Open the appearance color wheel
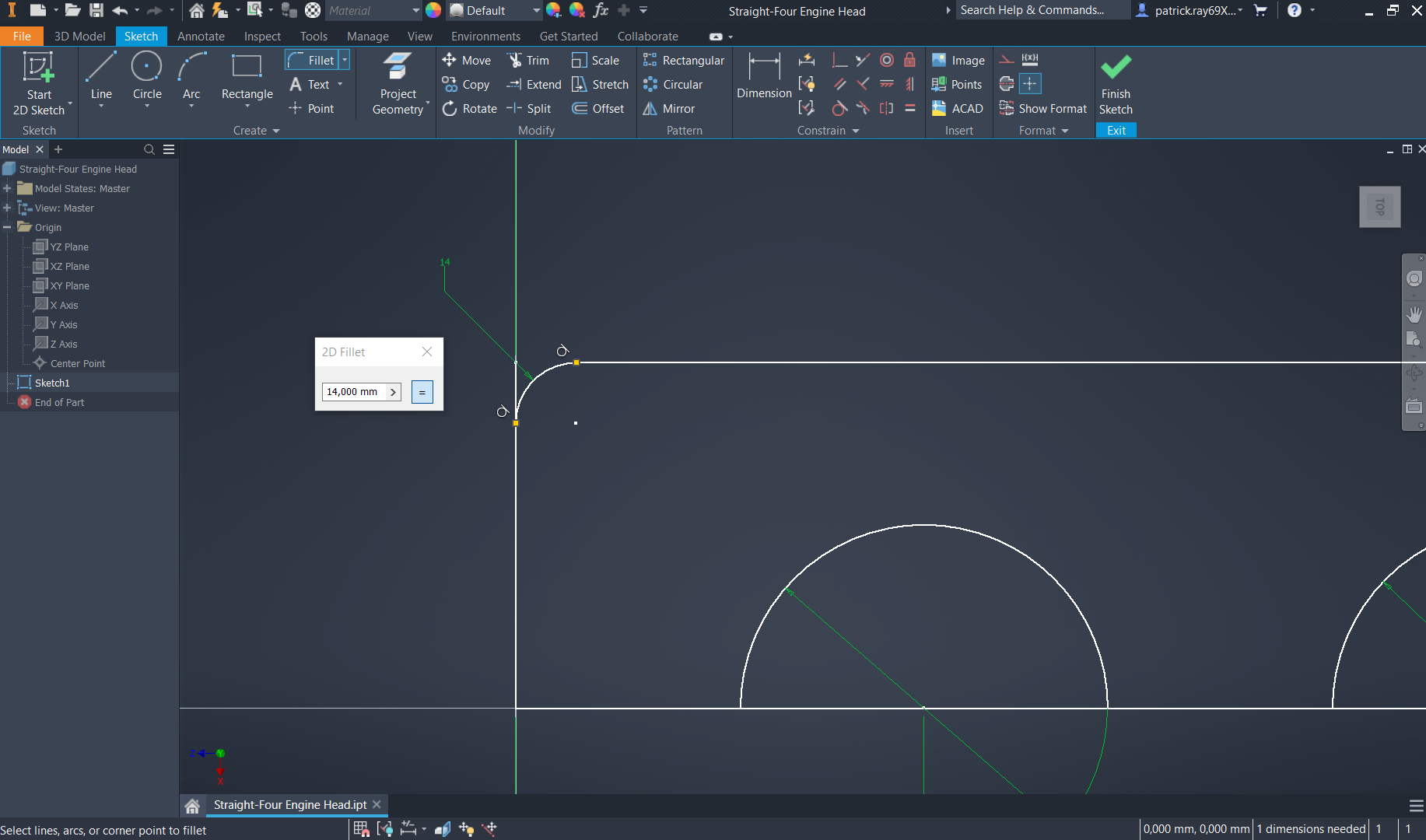This screenshot has width=1426, height=840. (x=433, y=10)
